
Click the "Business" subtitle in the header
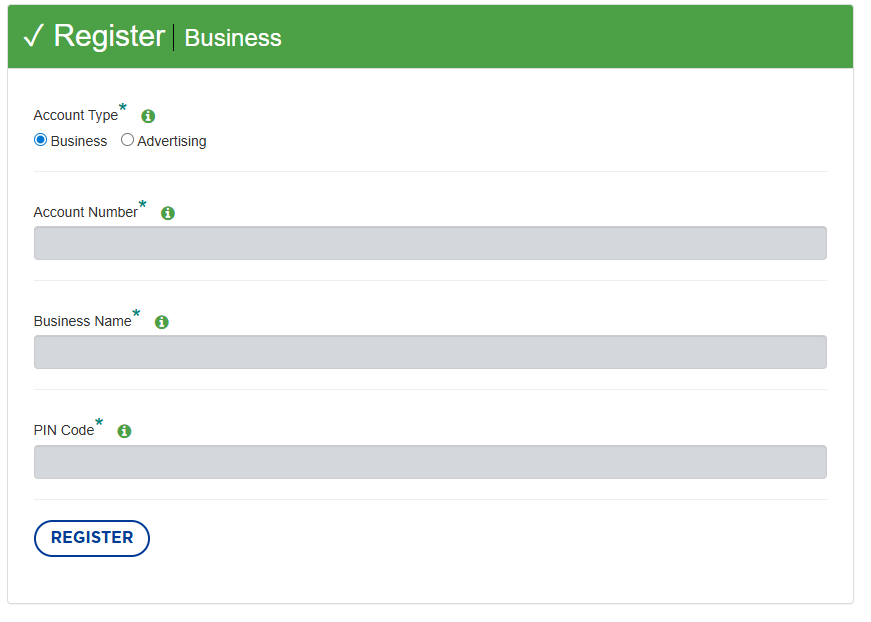click(233, 38)
